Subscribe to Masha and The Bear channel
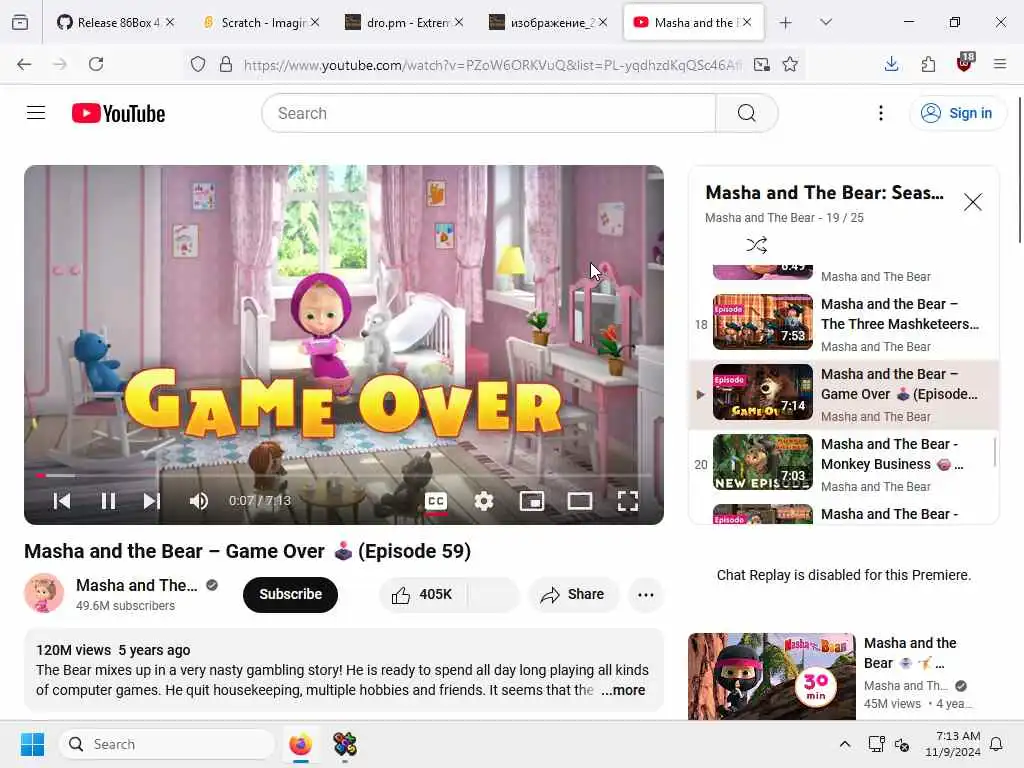Viewport: 1024px width, 768px height. coord(291,594)
